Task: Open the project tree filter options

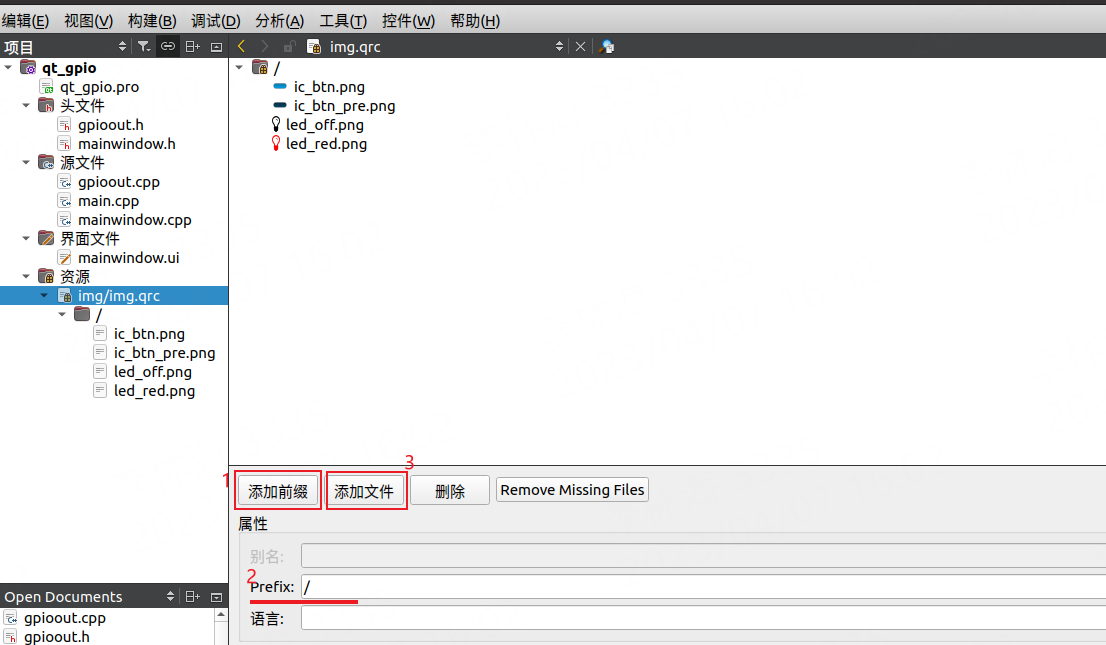Action: [x=144, y=47]
